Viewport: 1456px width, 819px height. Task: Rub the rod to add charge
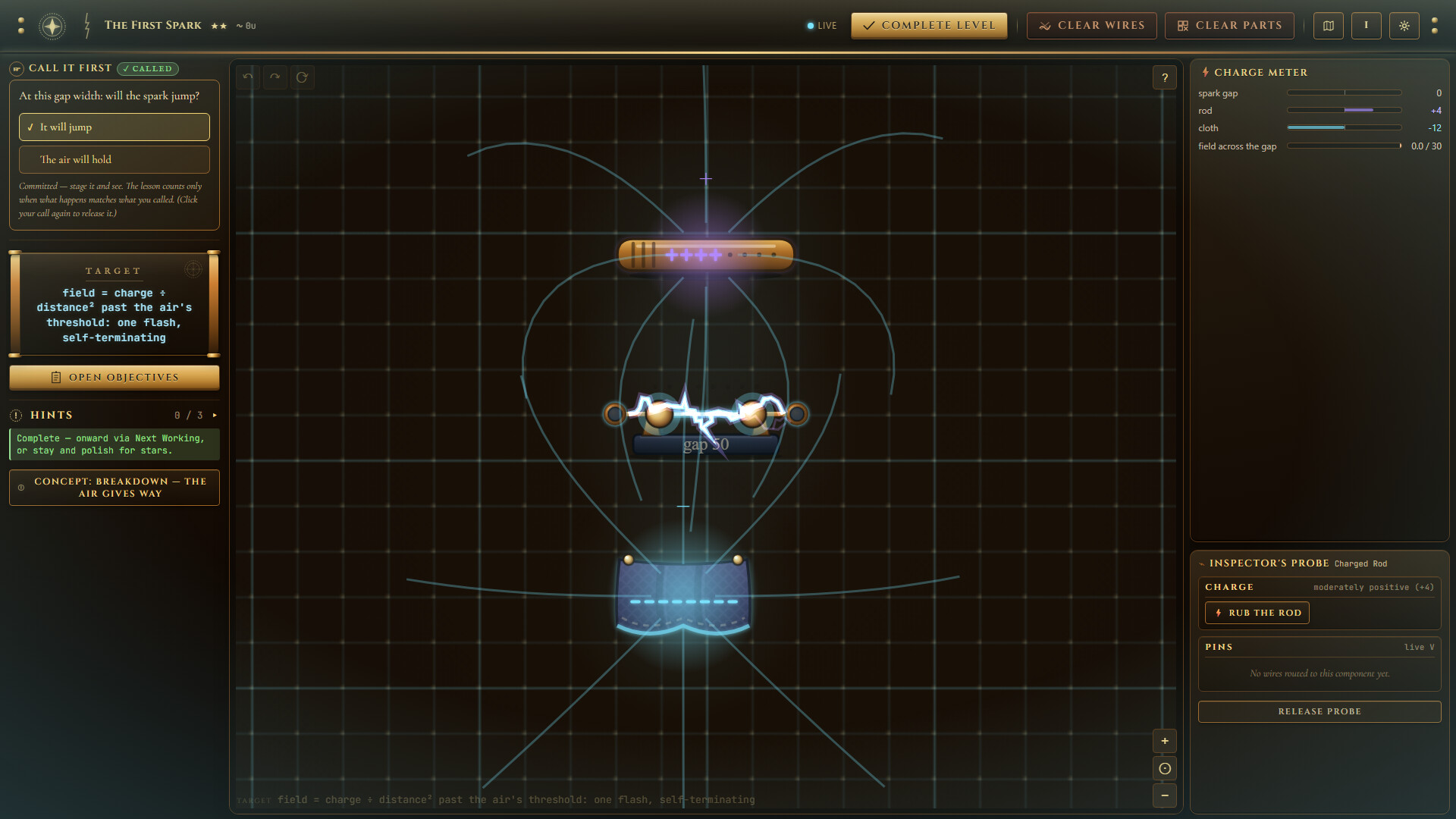click(x=1257, y=613)
